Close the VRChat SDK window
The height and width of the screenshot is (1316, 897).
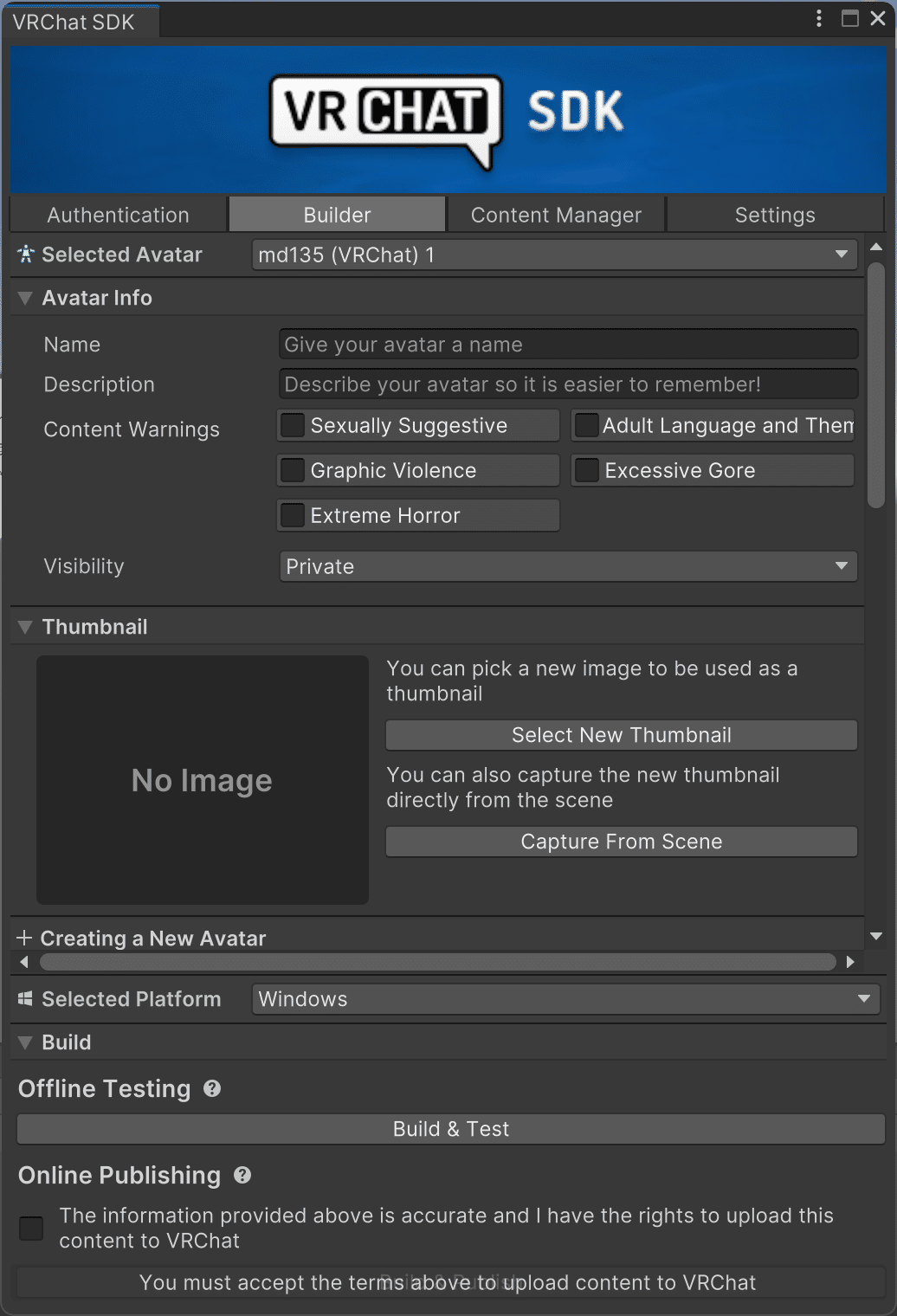[x=878, y=19]
